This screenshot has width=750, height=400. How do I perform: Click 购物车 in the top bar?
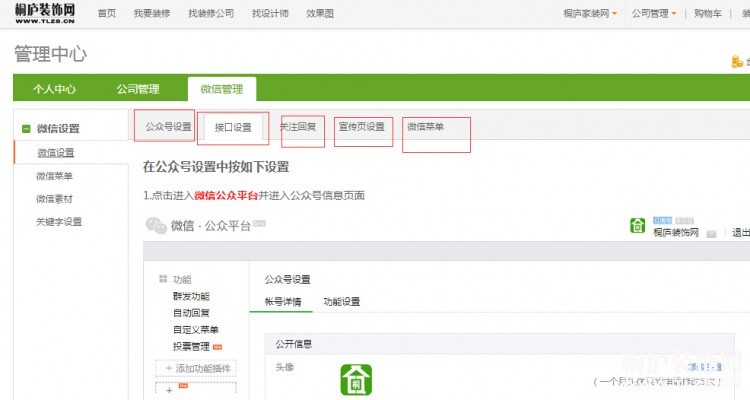pyautogui.click(x=707, y=13)
